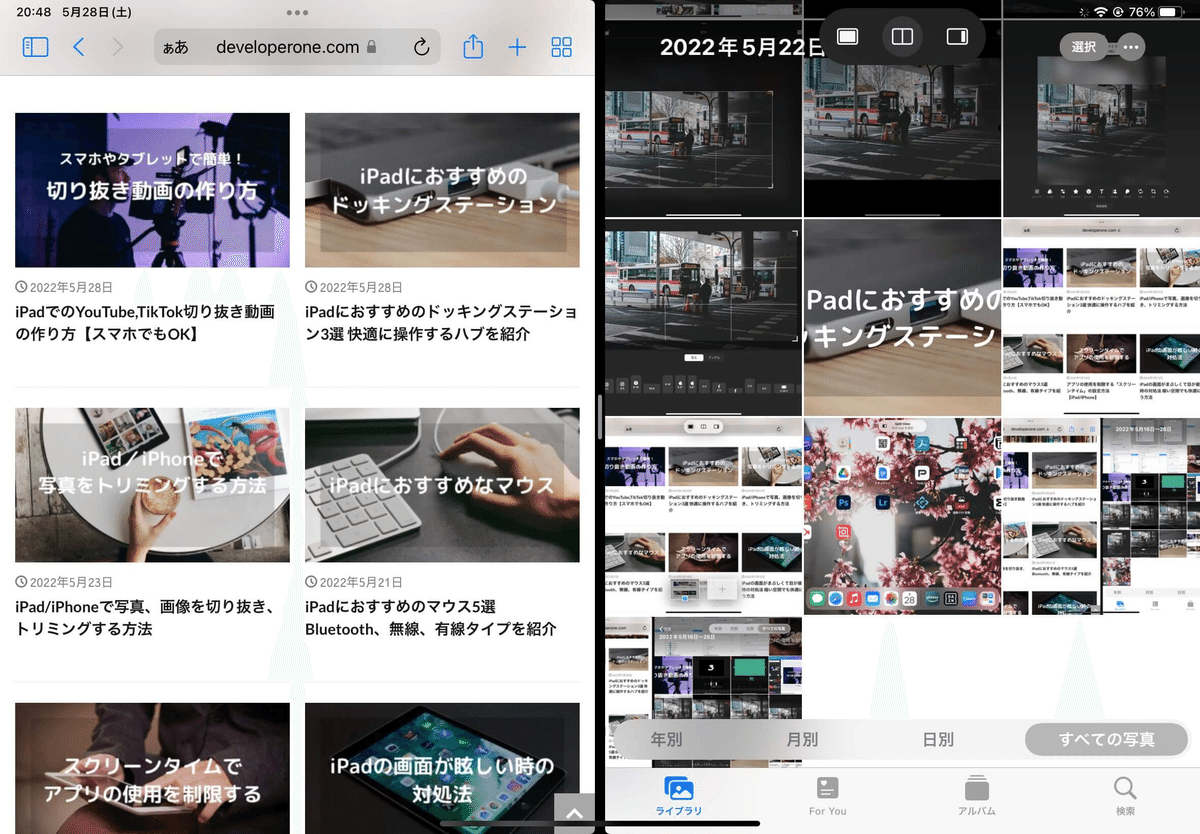Tap the 選択 button in Photos
Viewport: 1200px width, 834px height.
(1082, 46)
